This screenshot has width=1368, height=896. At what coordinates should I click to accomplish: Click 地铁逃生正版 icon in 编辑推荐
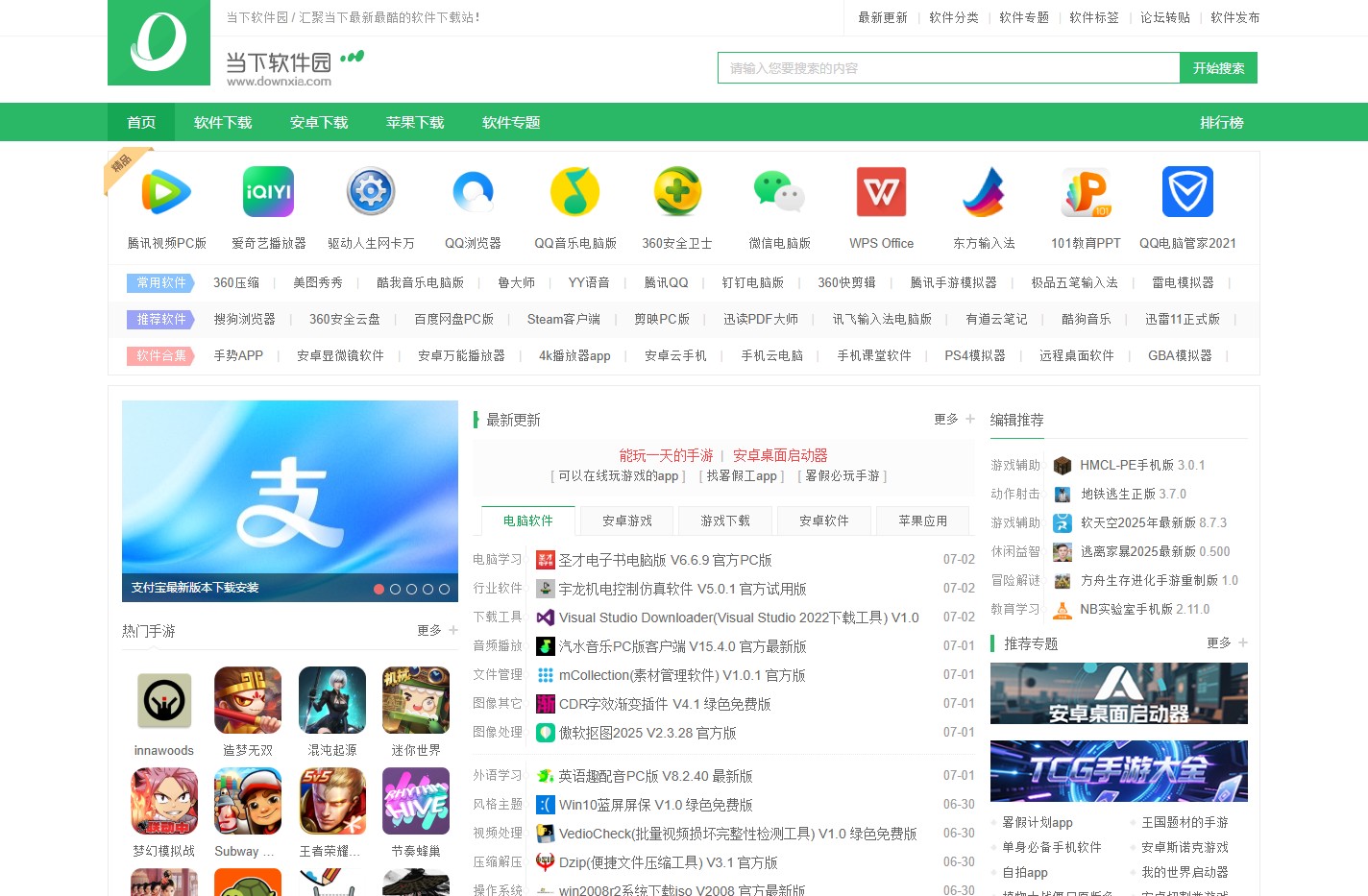coord(1063,495)
